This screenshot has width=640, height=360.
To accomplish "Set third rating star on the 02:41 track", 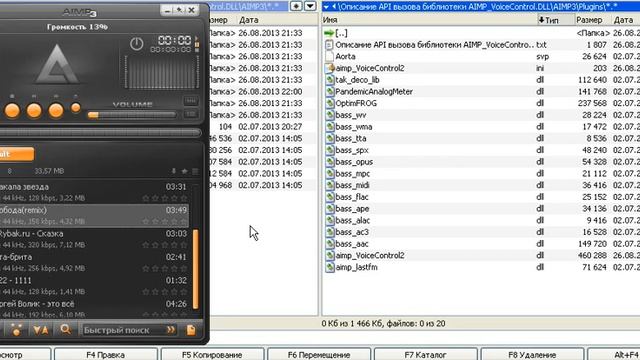I will (165, 269).
